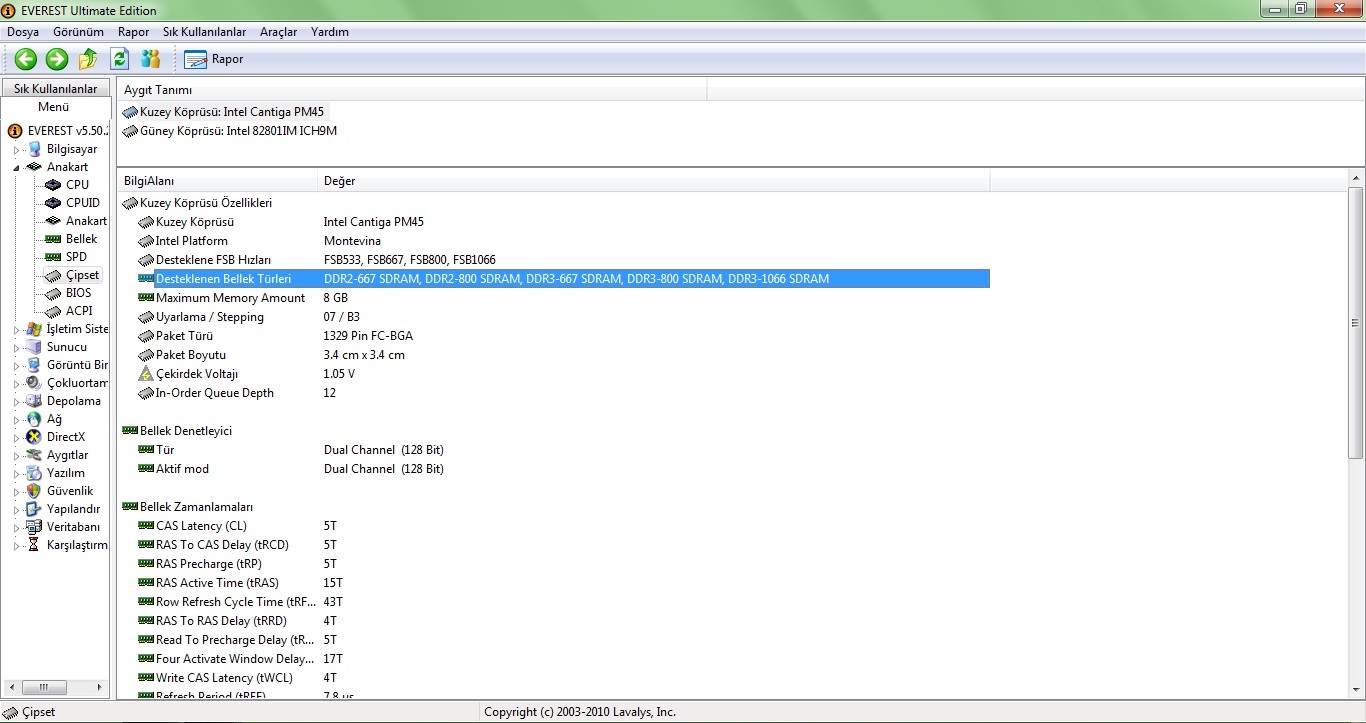Select the Çipset tree item

tap(83, 275)
